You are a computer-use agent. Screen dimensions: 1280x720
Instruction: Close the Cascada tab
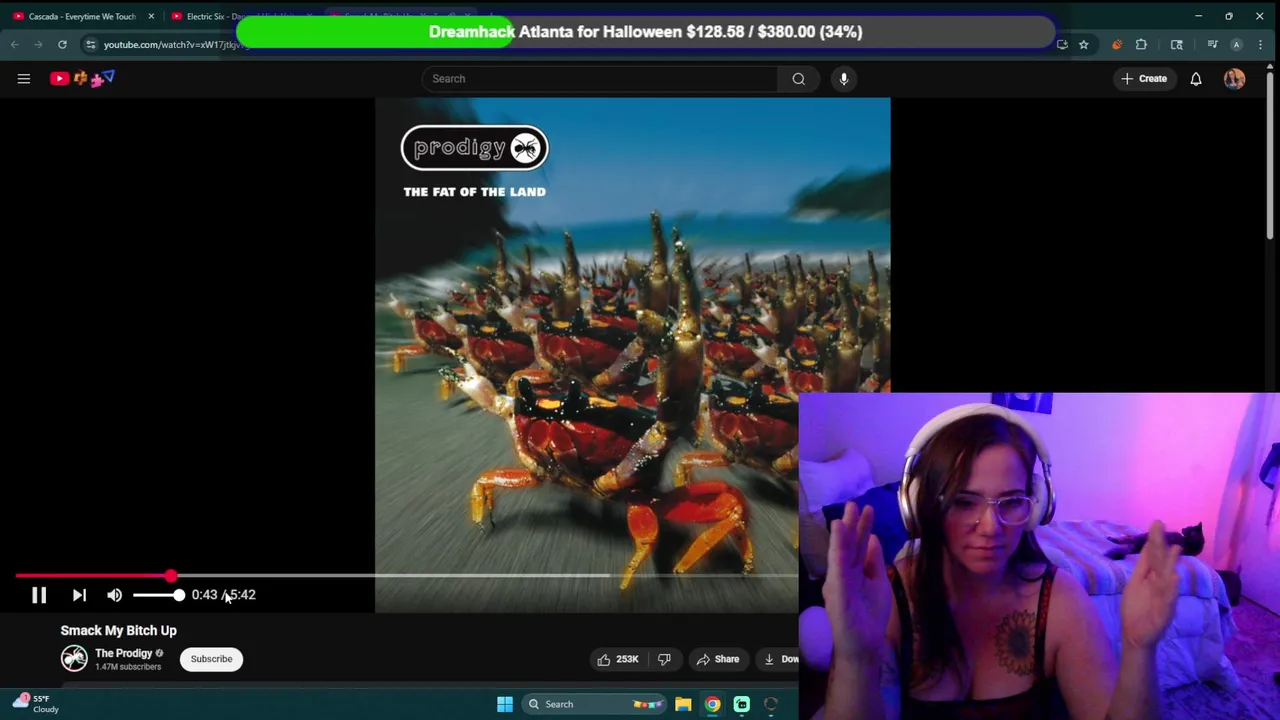151,16
